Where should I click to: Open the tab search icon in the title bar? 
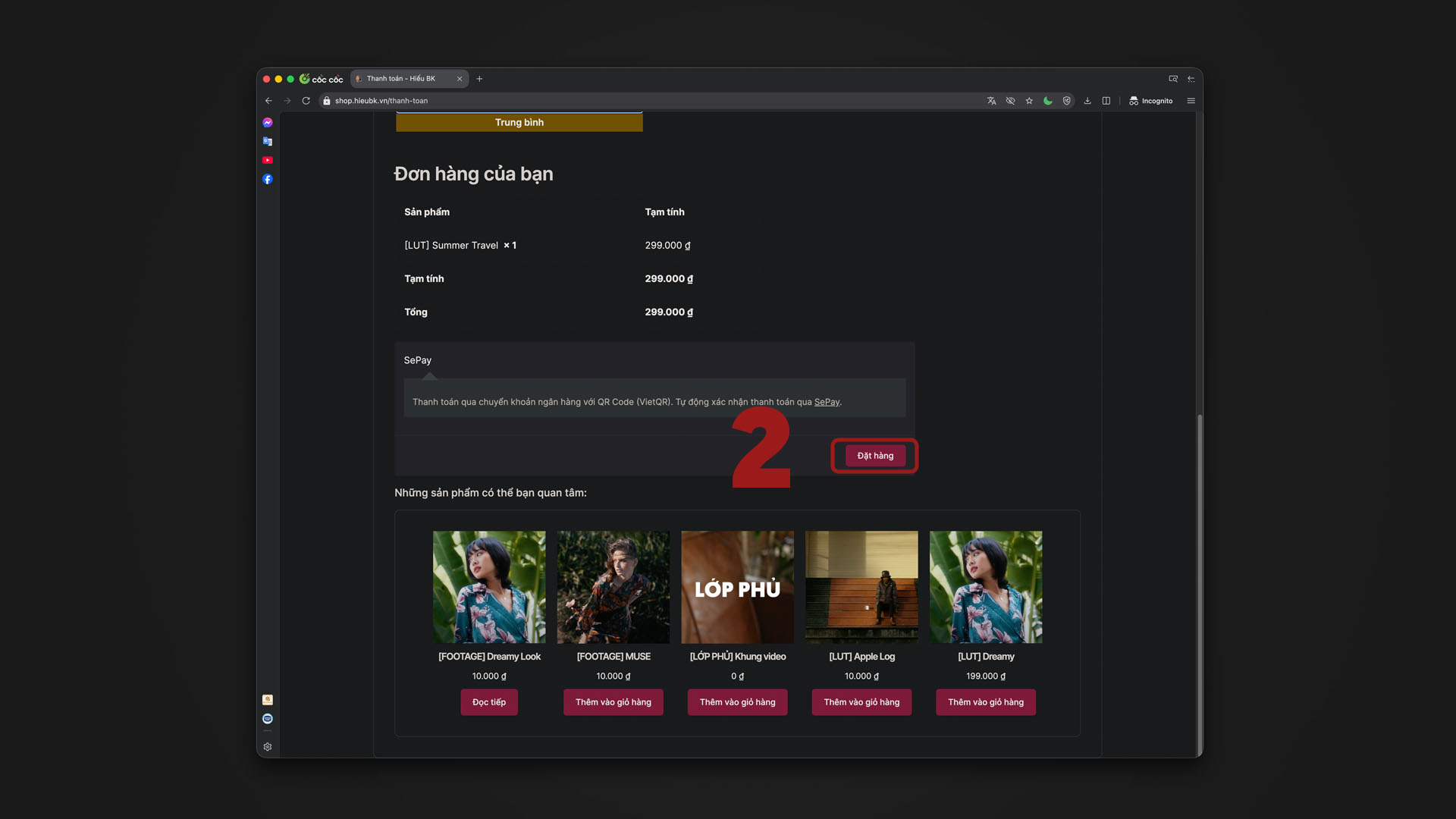[x=1173, y=79]
